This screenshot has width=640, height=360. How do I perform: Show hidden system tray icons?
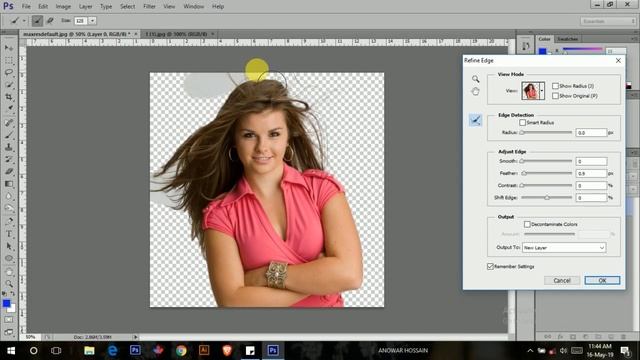530,350
